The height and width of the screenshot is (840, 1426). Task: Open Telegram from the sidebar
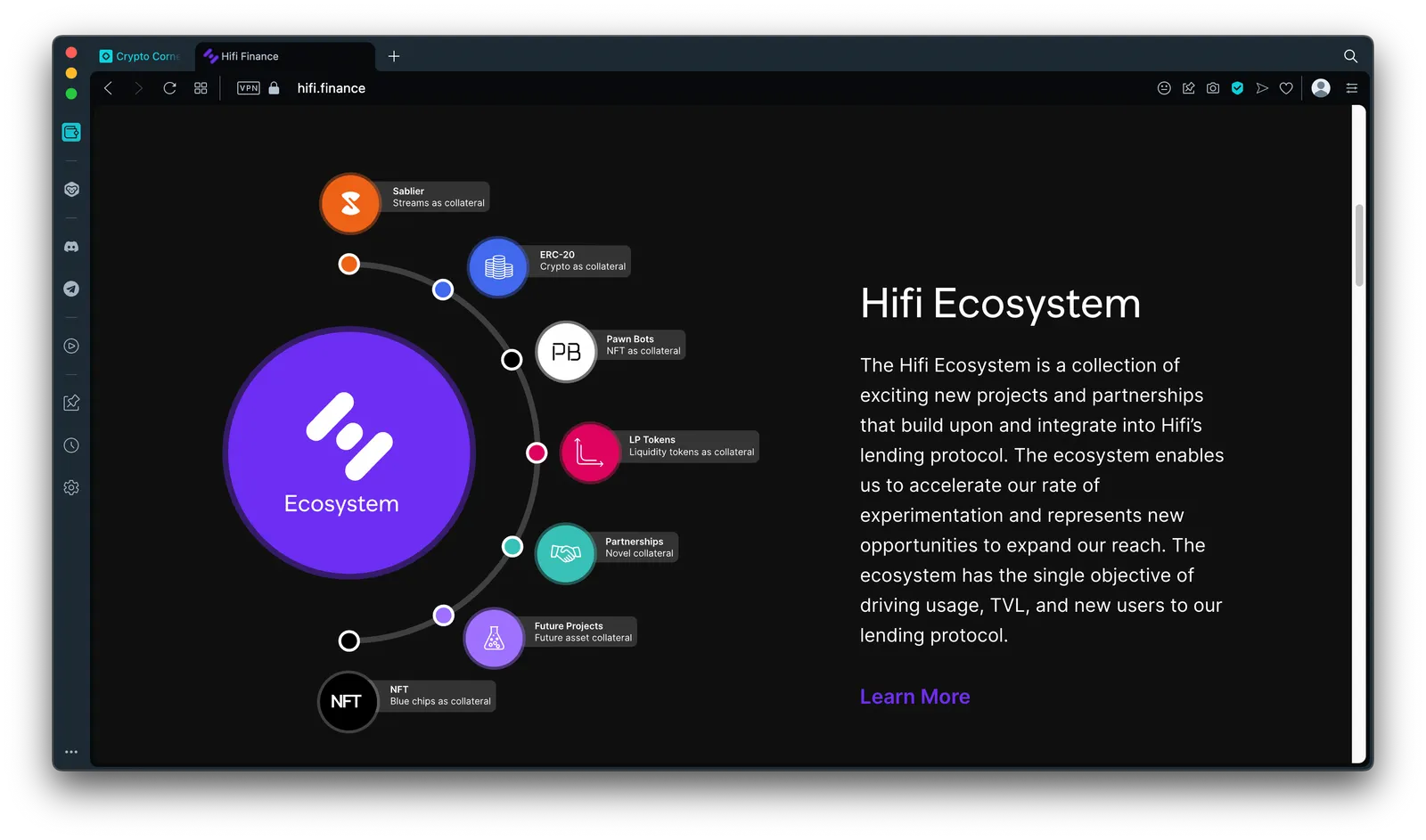click(71, 289)
